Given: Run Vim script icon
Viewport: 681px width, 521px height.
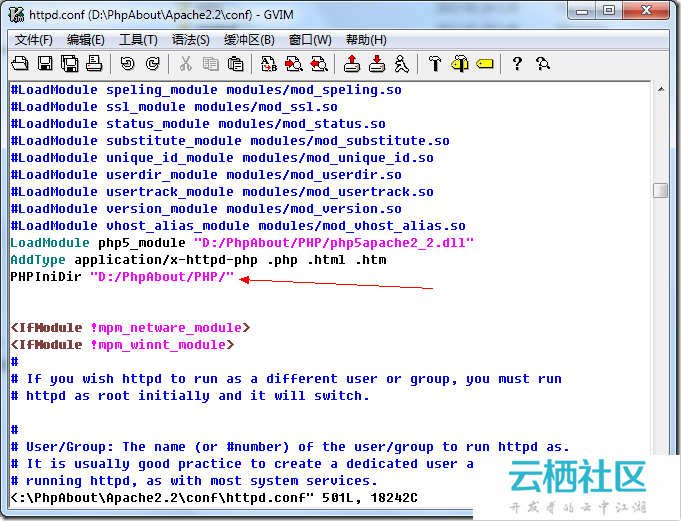Looking at the screenshot, I should pos(402,64).
